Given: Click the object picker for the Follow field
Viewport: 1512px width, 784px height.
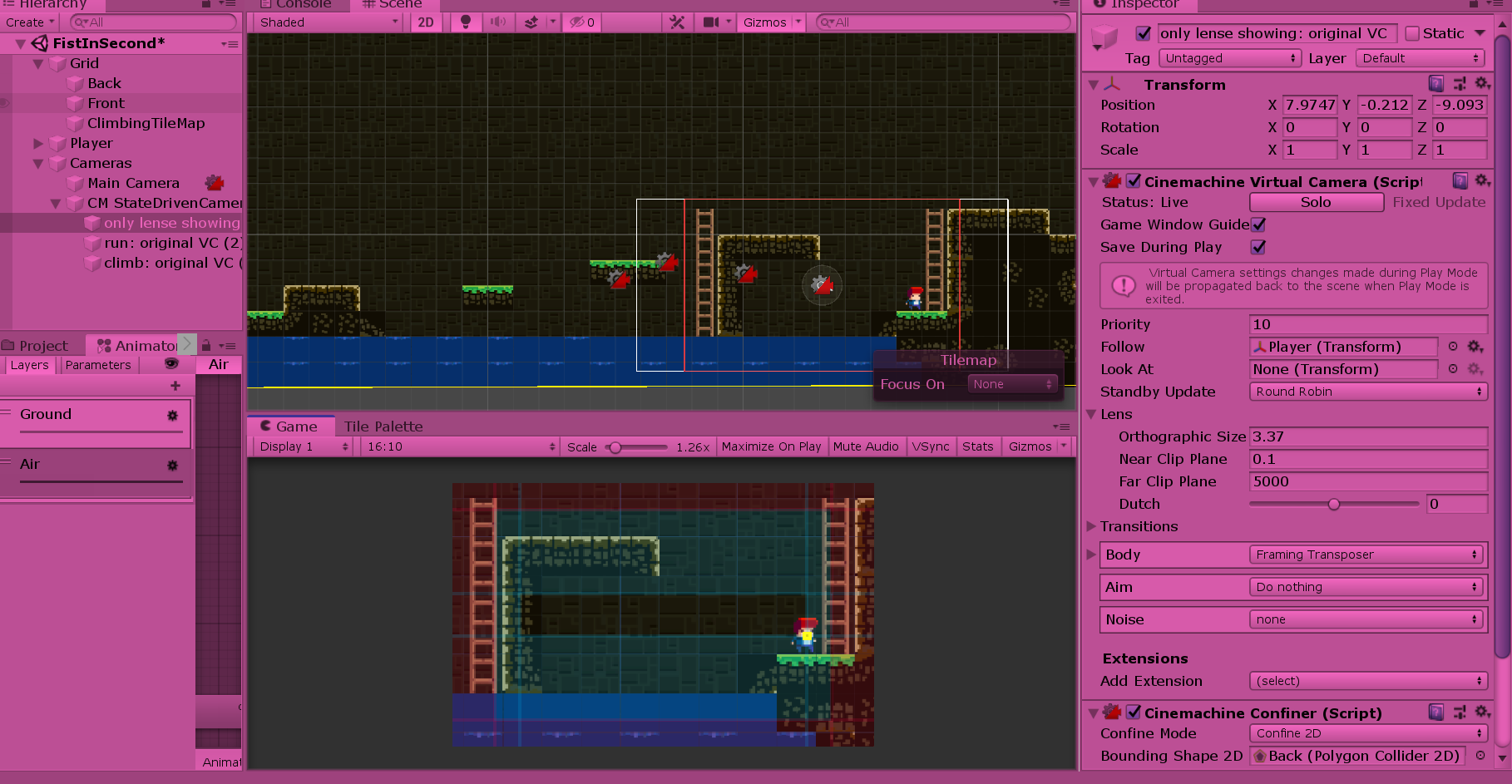Looking at the screenshot, I should 1452,347.
